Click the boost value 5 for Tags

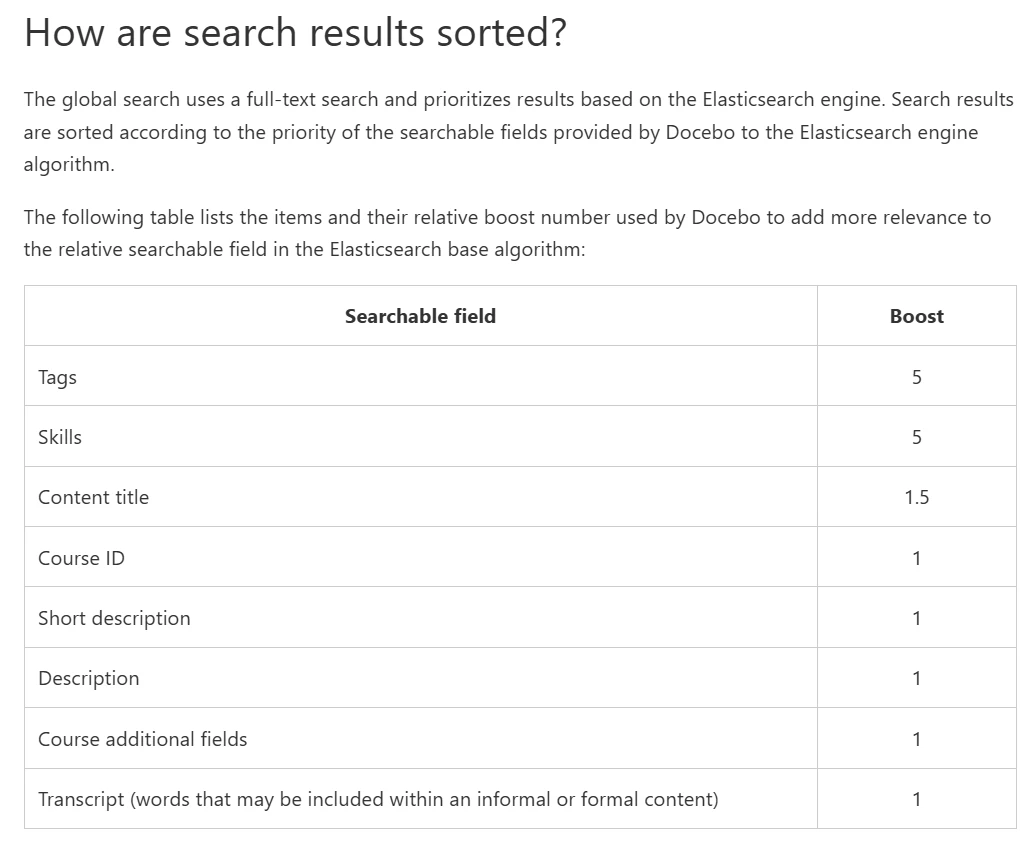(916, 377)
